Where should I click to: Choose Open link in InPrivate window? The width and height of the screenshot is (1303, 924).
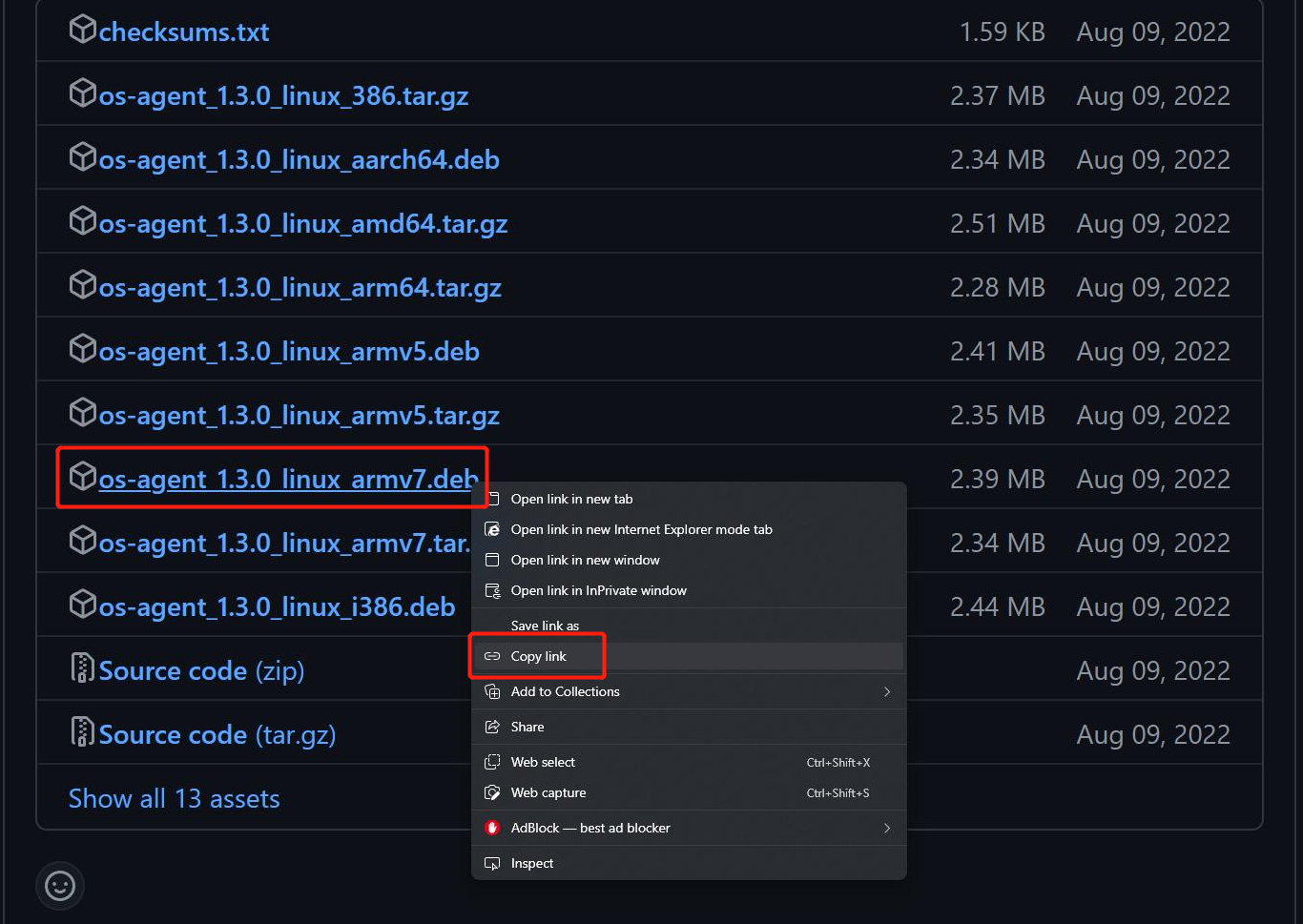point(689,590)
